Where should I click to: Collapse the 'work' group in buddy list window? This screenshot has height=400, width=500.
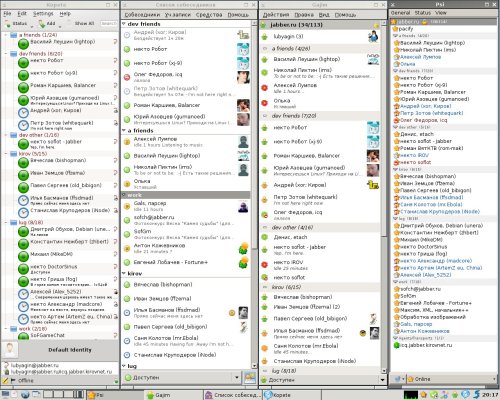click(124, 195)
